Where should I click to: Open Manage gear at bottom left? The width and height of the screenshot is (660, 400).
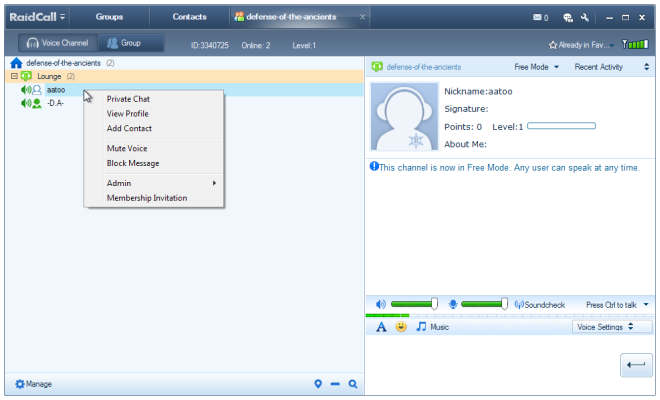click(x=33, y=384)
